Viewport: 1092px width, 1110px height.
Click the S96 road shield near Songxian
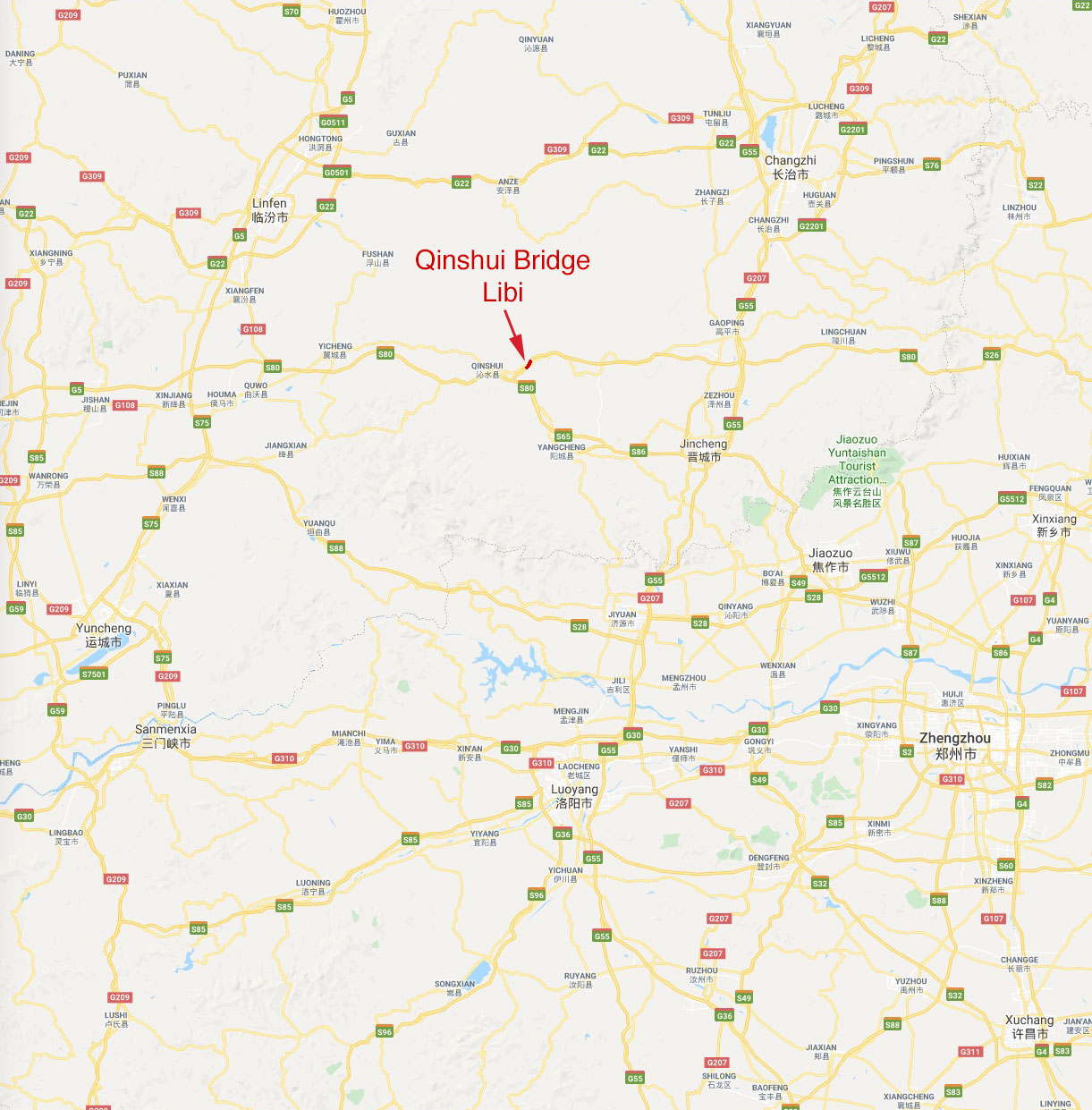385,1031
